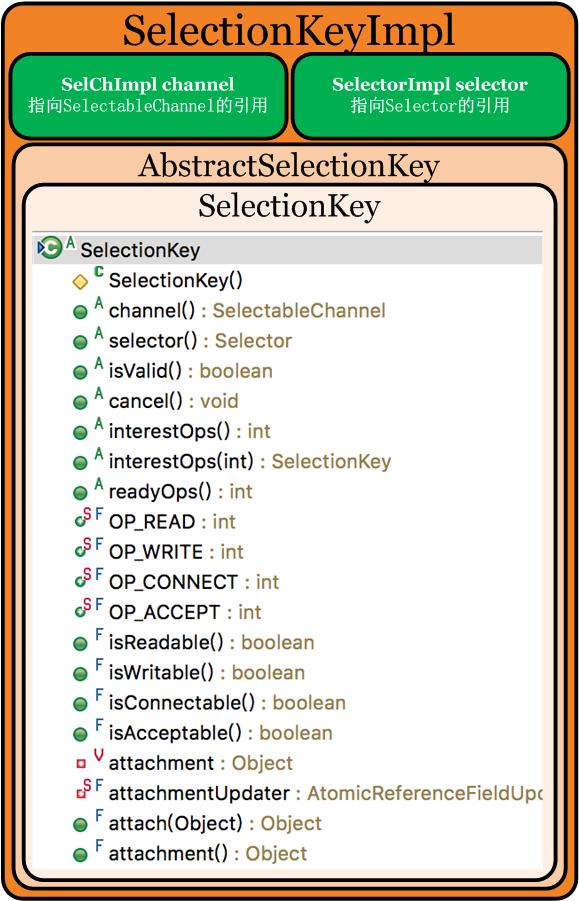Click the green icon next to isWritable()
Viewport: 579px width, 901px height.
(80, 673)
